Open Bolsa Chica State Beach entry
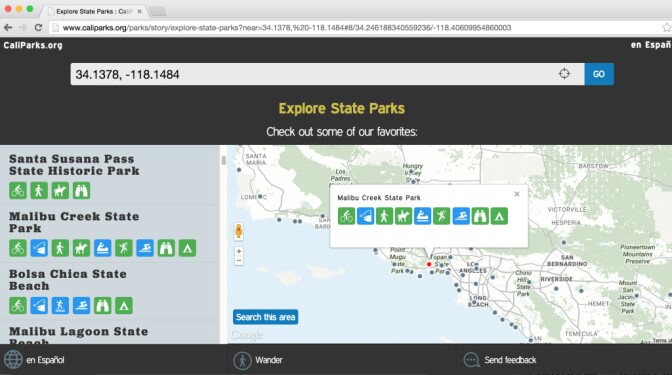Viewport: 672px width, 375px height. click(x=68, y=280)
